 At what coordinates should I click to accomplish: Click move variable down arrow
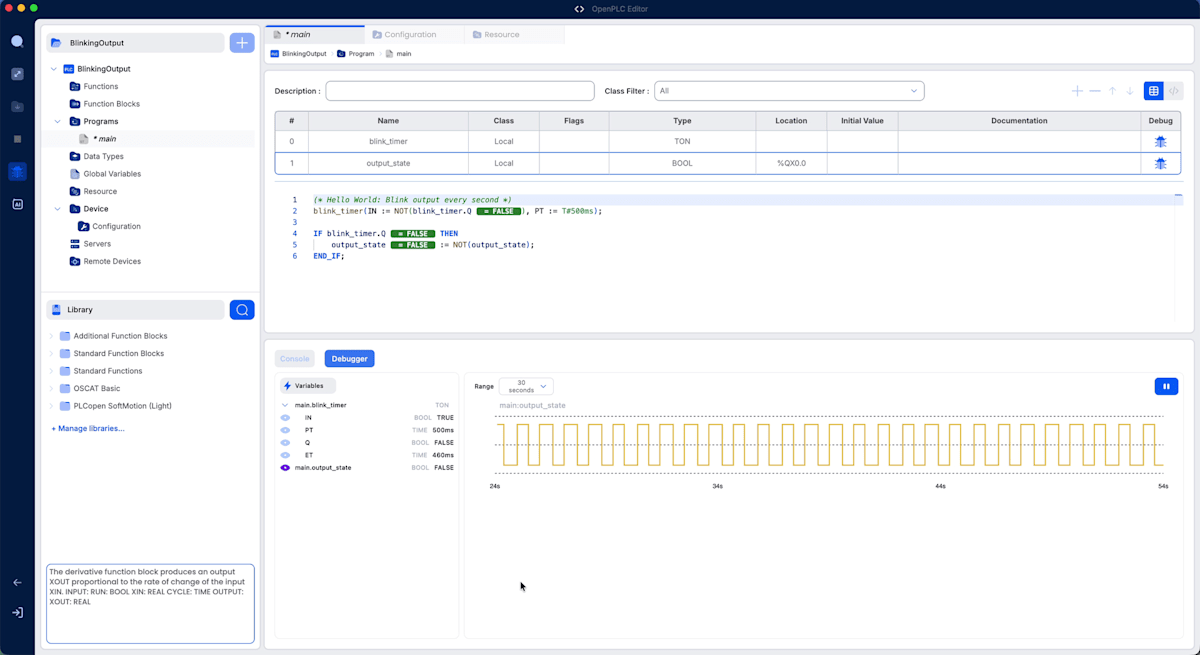[1130, 91]
